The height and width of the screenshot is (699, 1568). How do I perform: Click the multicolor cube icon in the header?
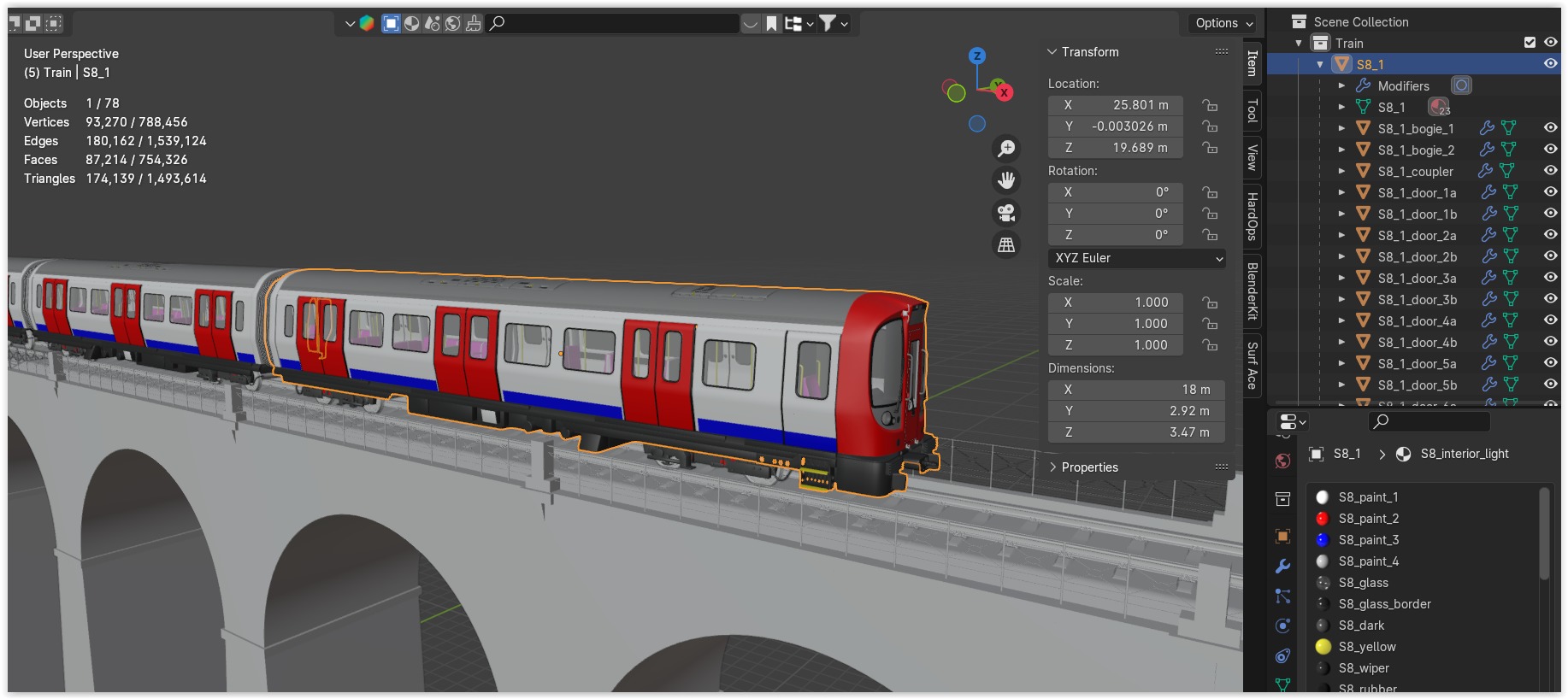coord(367,23)
